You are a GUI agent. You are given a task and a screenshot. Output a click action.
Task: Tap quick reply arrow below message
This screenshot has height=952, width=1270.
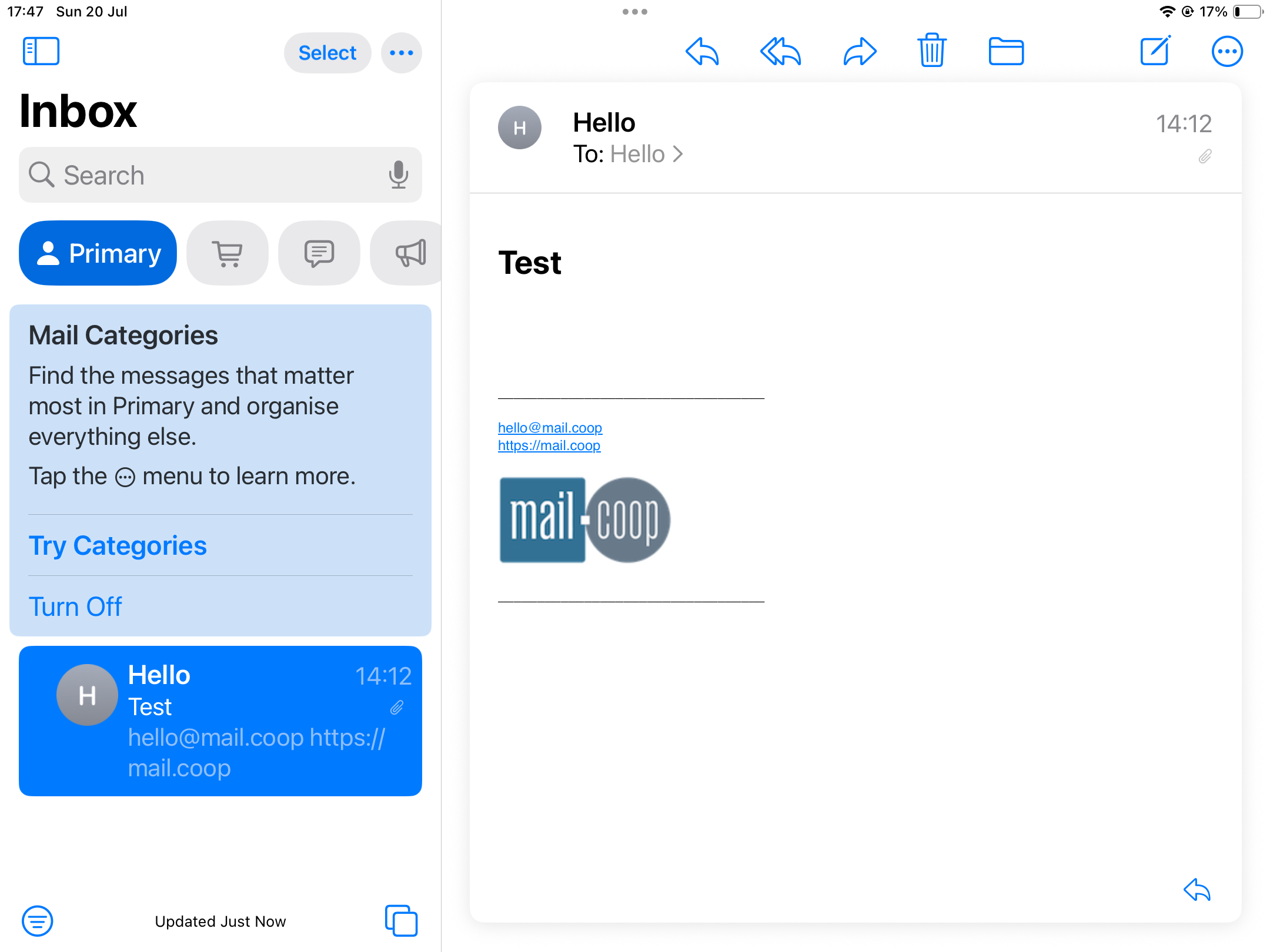click(x=1197, y=890)
